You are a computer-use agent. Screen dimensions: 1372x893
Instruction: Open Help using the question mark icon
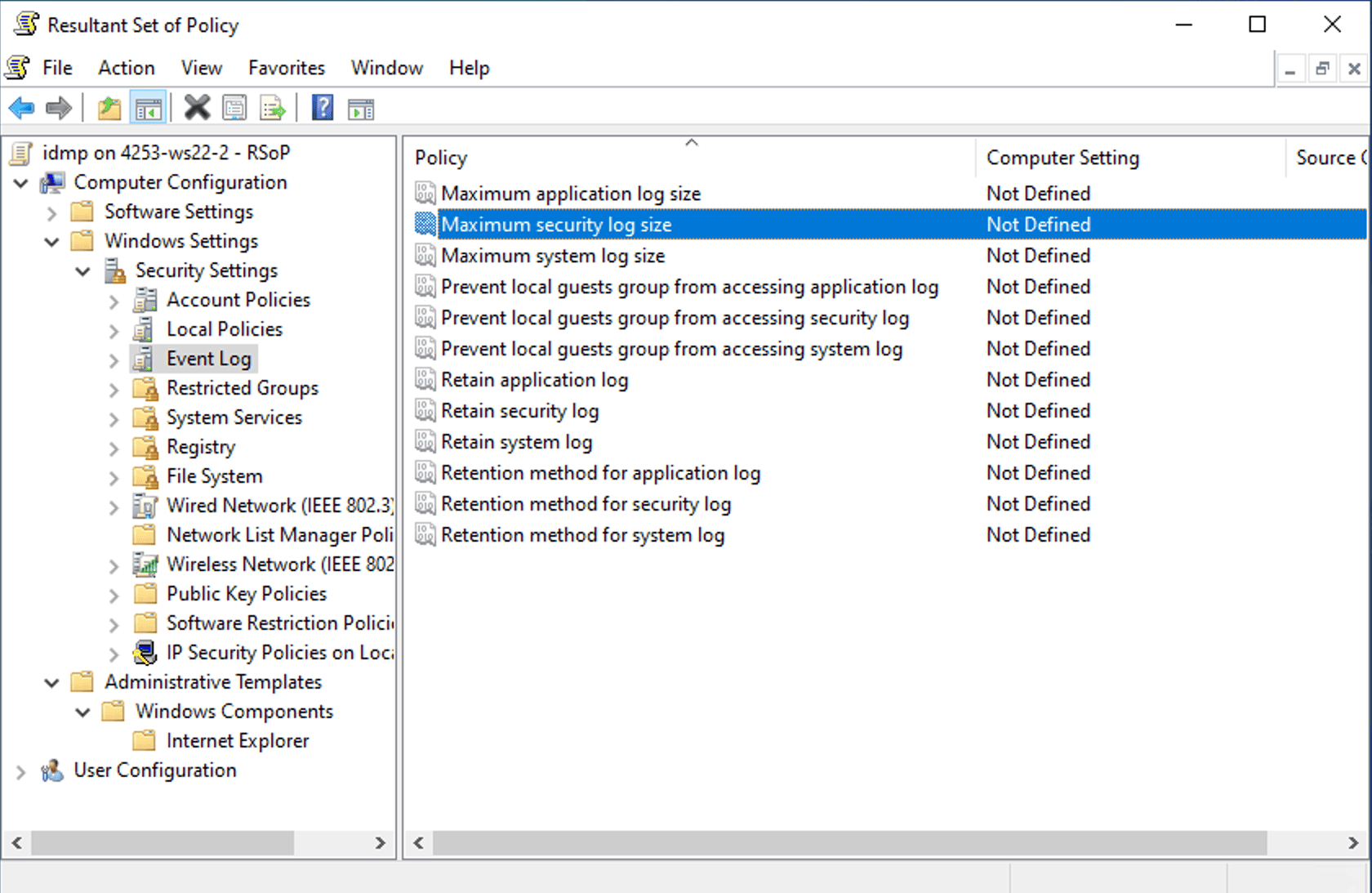click(323, 107)
